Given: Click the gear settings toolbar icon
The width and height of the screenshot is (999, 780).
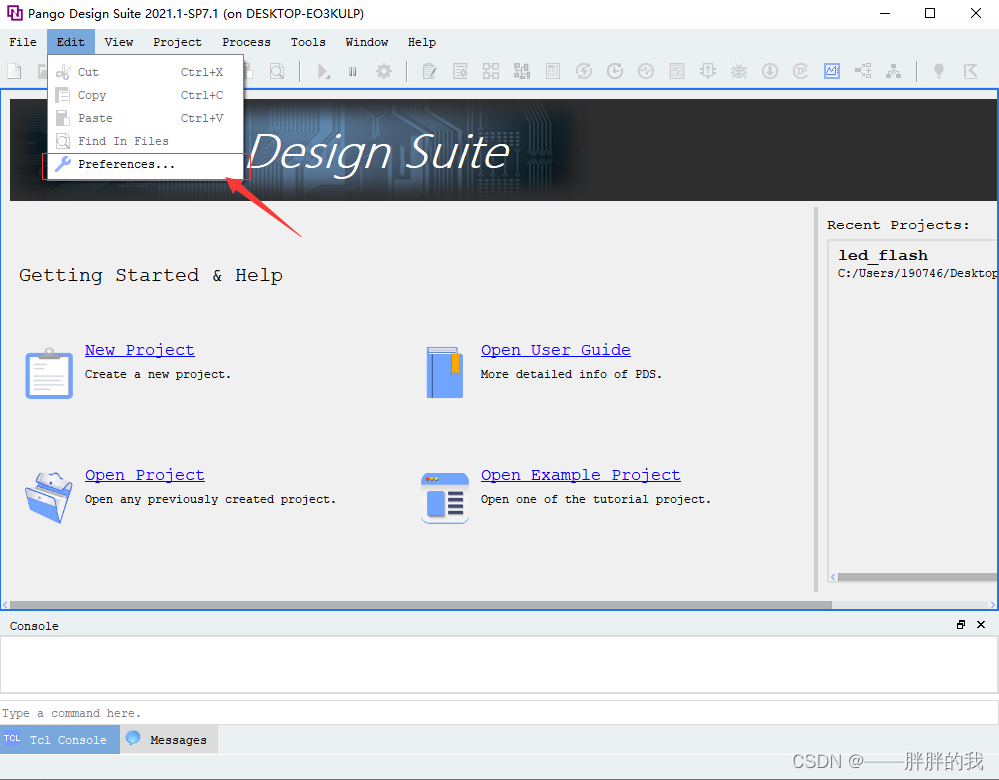Looking at the screenshot, I should (384, 71).
